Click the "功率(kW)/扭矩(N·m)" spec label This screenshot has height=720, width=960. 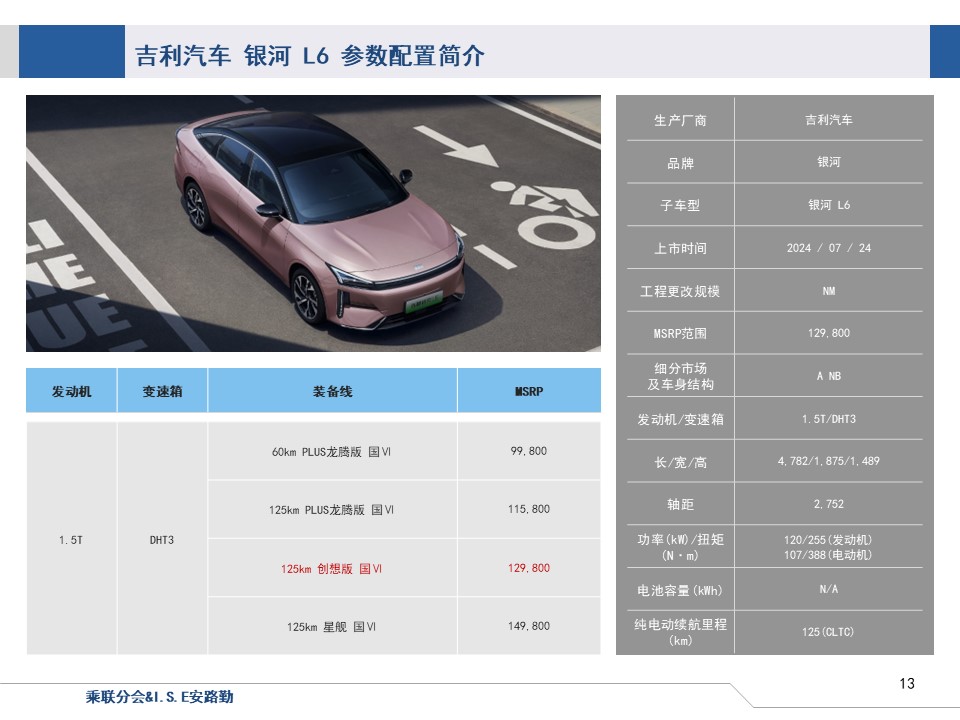point(680,547)
